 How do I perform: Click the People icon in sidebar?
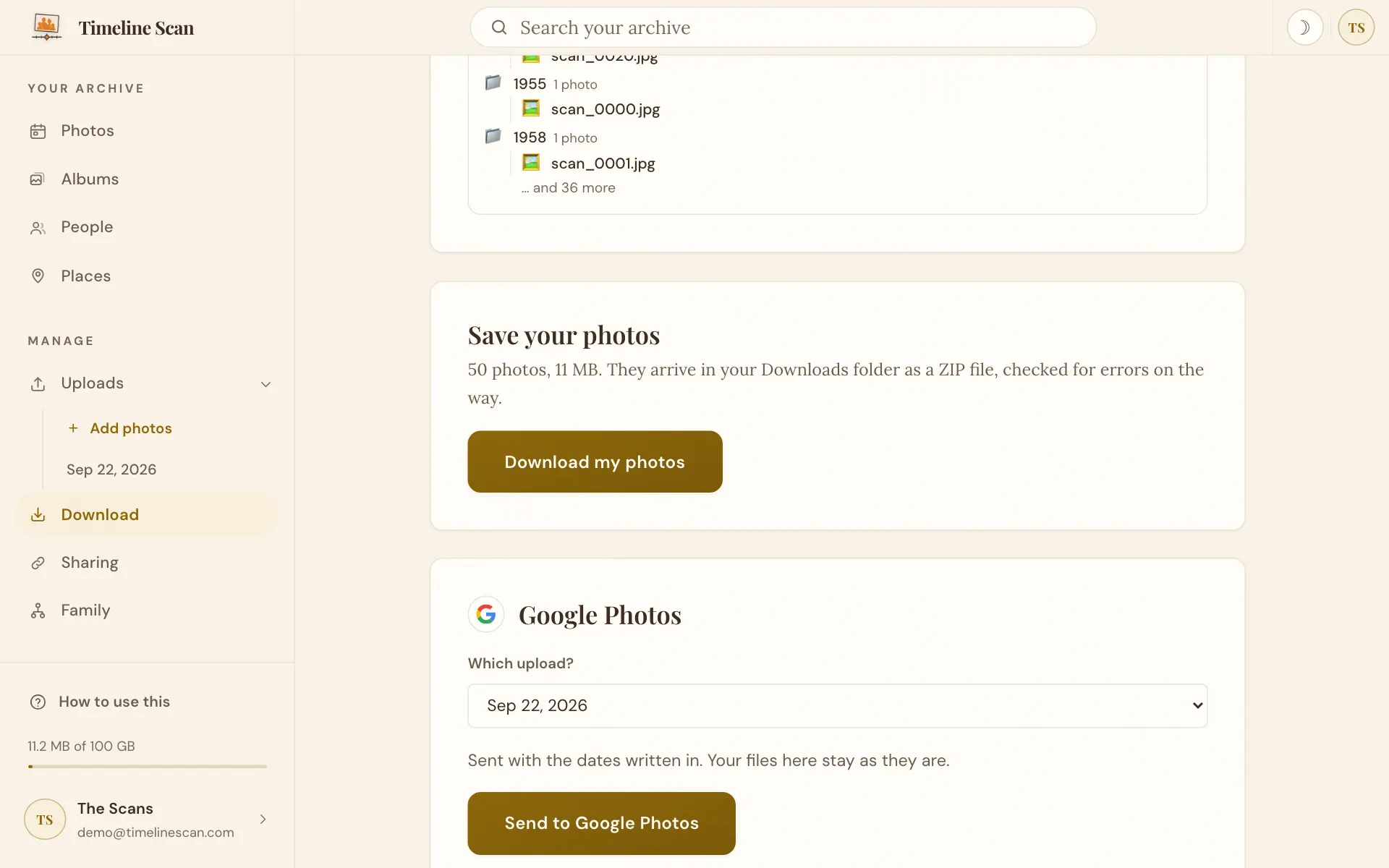click(x=38, y=229)
